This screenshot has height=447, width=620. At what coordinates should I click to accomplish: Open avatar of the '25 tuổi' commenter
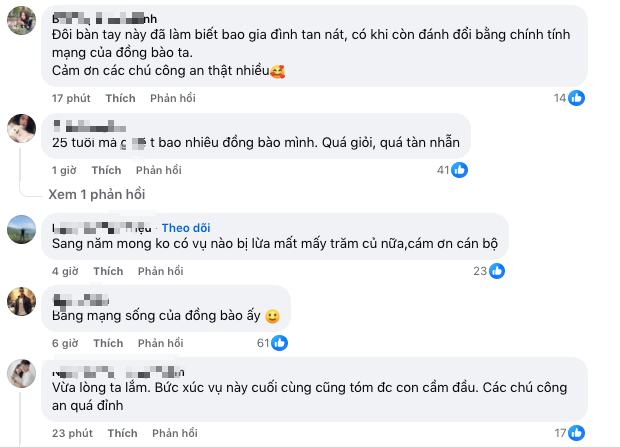[x=20, y=129]
